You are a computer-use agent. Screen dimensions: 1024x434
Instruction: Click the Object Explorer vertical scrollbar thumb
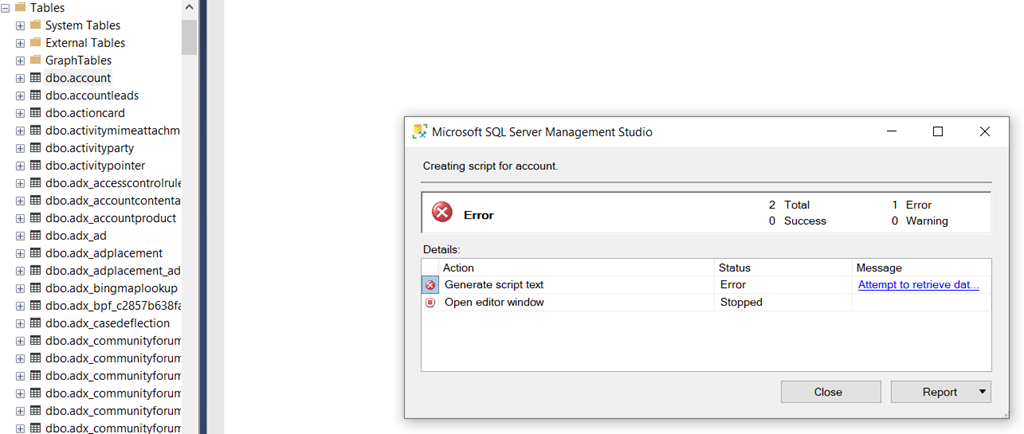point(189,37)
